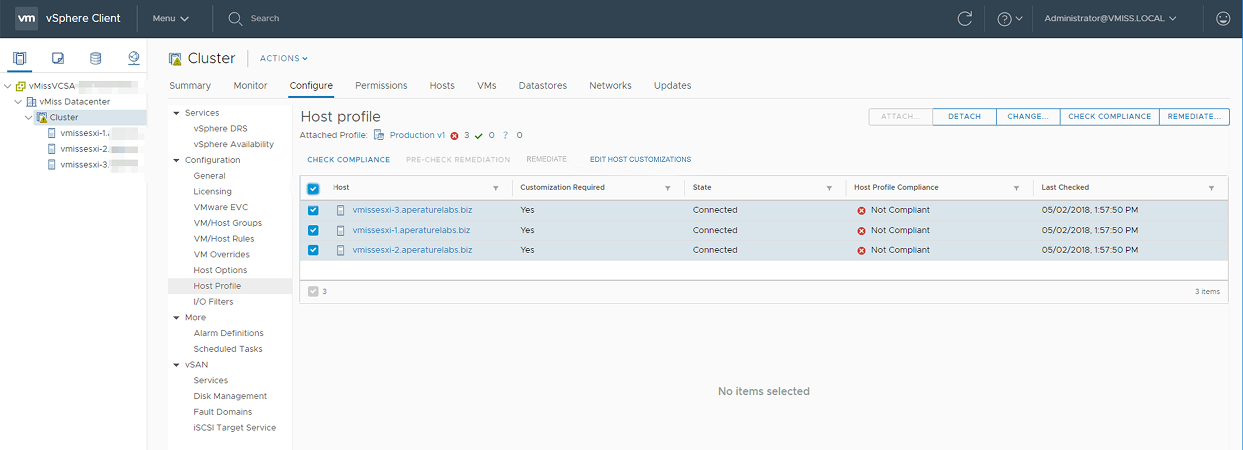Open the Networking inventory view
The image size is (1243, 450).
(133, 58)
